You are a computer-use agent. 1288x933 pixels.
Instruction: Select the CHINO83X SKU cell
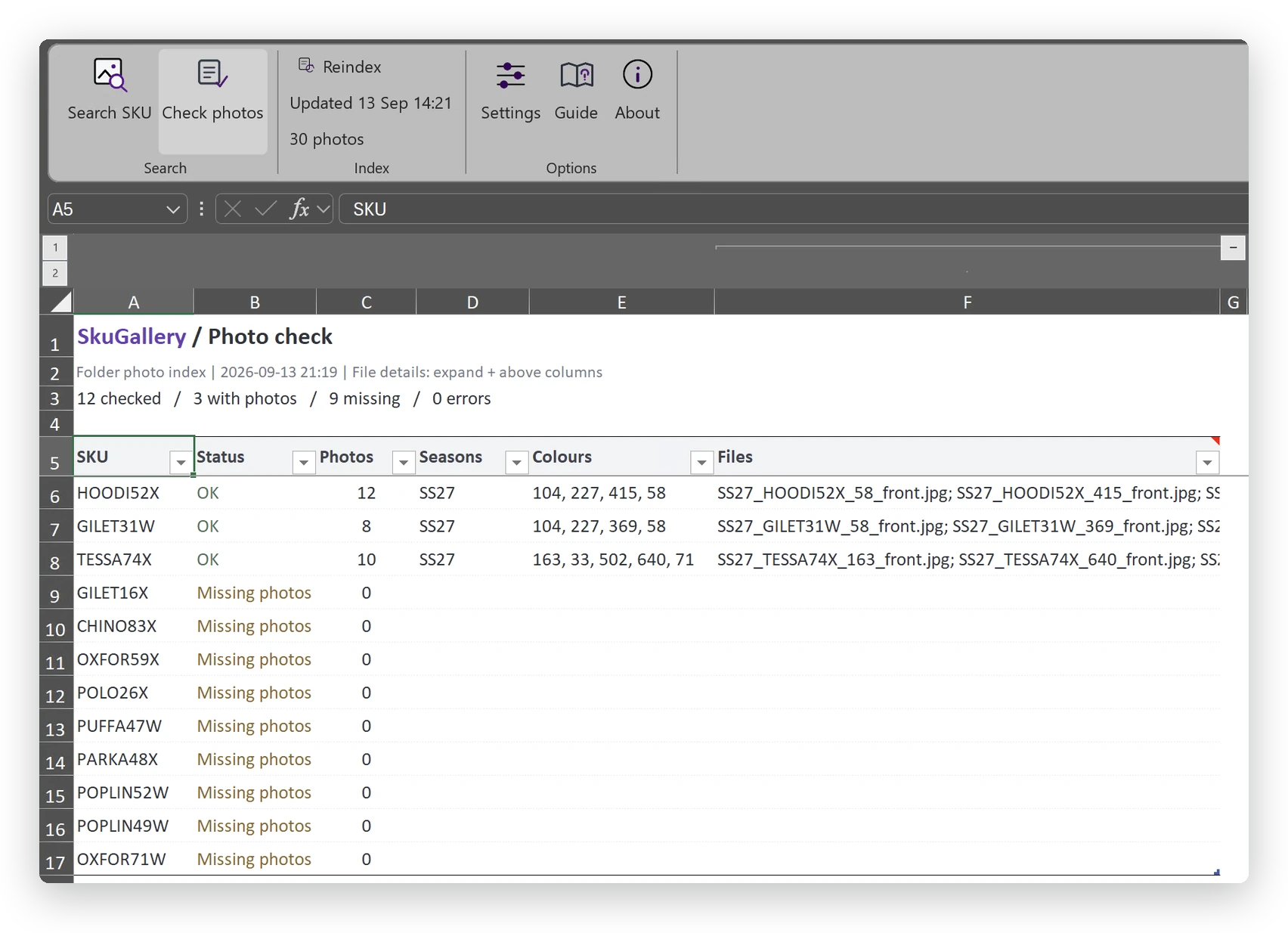coord(134,626)
